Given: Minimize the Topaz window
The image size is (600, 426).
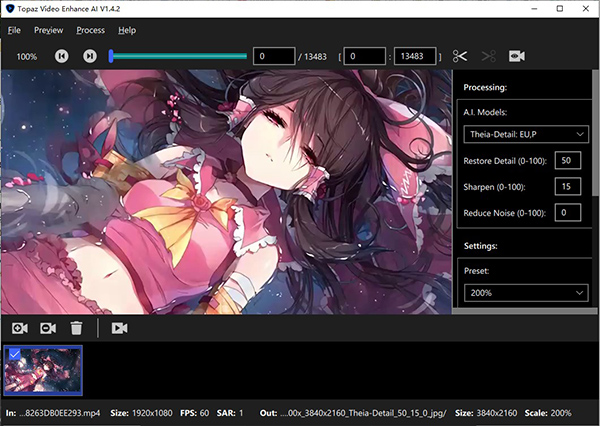Looking at the screenshot, I should [535, 8].
